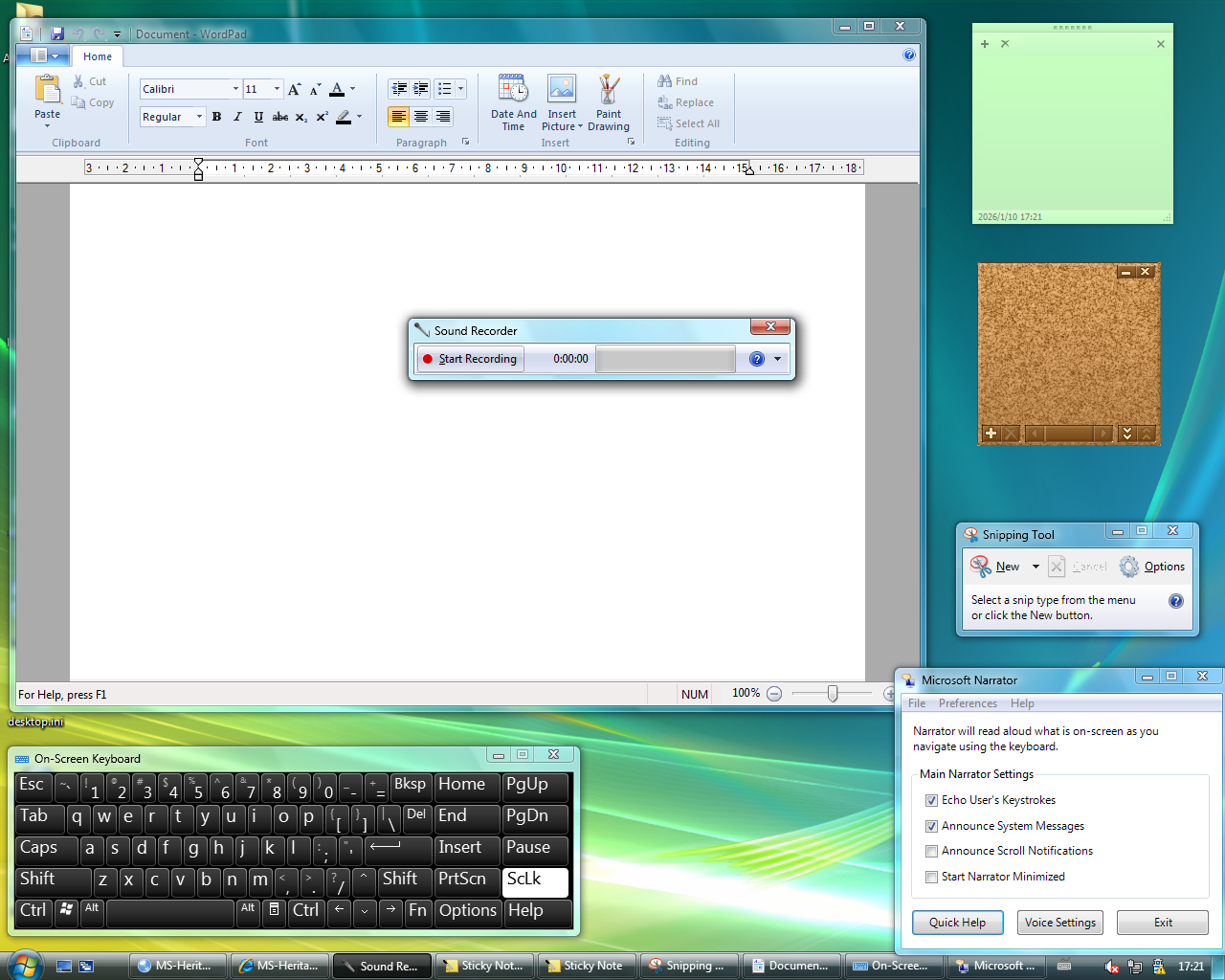
Task: Center-align the paragraph text
Action: click(x=421, y=117)
